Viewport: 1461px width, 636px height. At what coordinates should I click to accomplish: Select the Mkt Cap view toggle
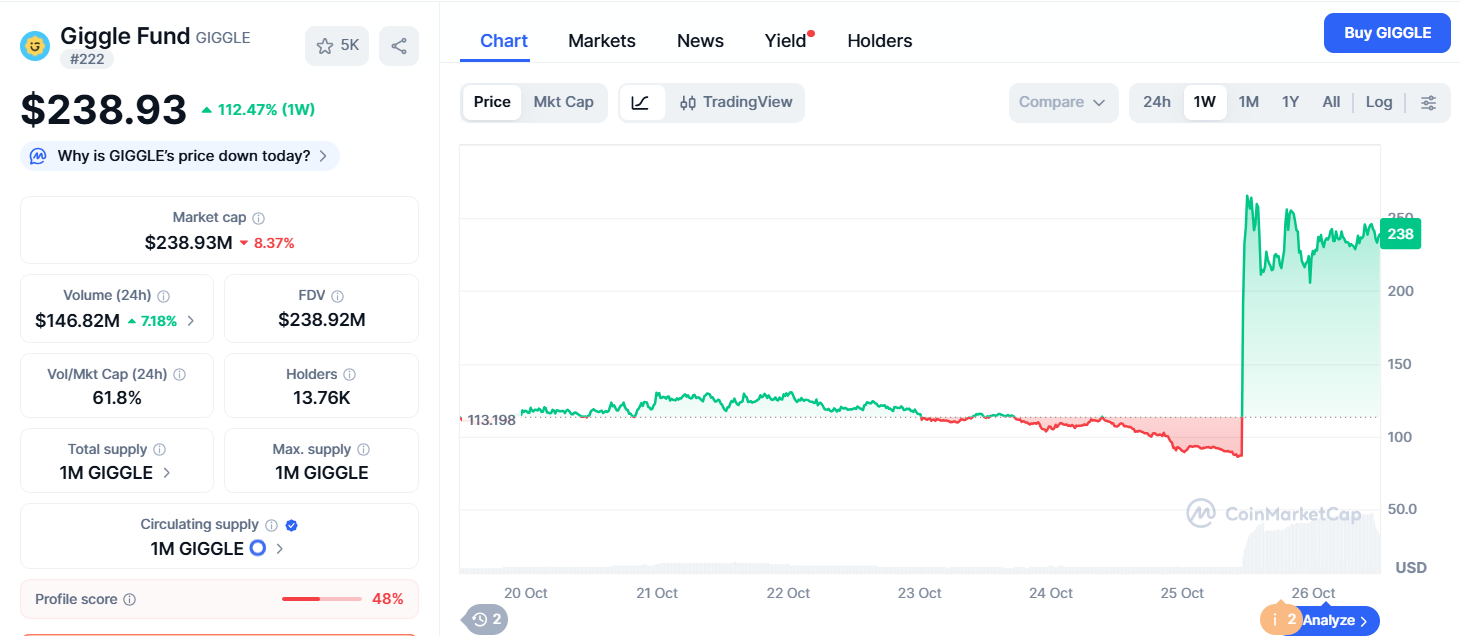(x=563, y=102)
